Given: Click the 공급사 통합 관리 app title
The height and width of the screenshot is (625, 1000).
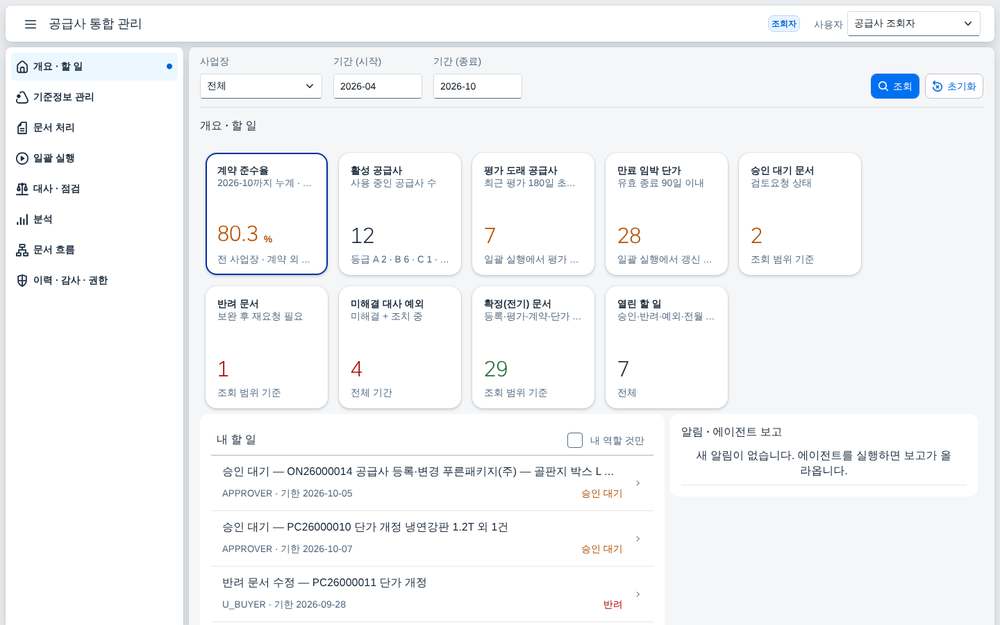Looking at the screenshot, I should pos(95,24).
